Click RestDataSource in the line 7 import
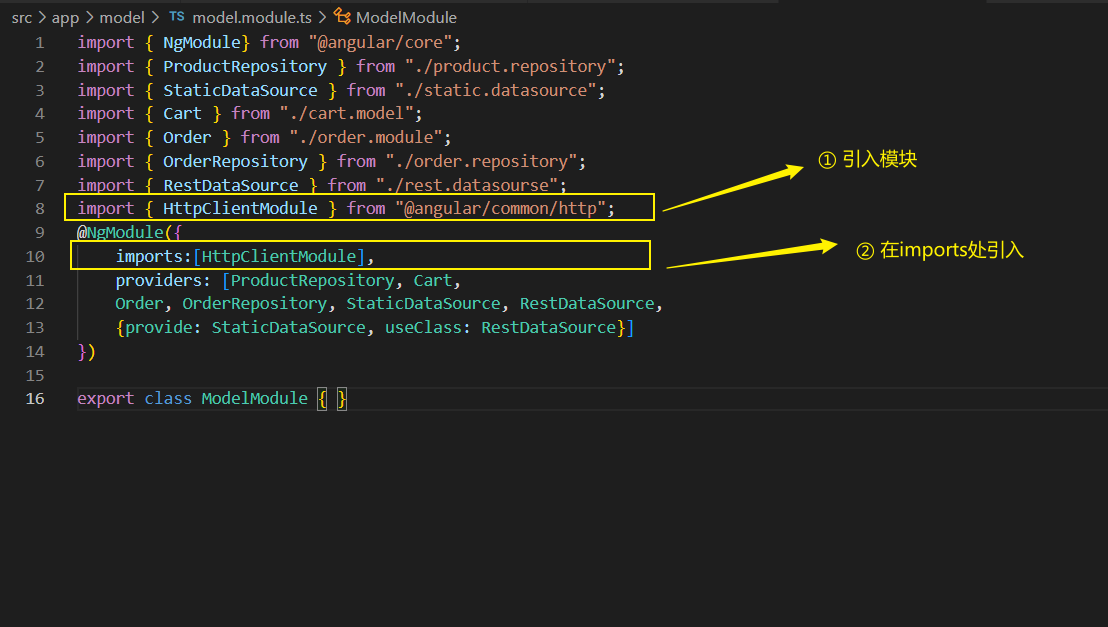The width and height of the screenshot is (1108, 627). click(x=230, y=185)
